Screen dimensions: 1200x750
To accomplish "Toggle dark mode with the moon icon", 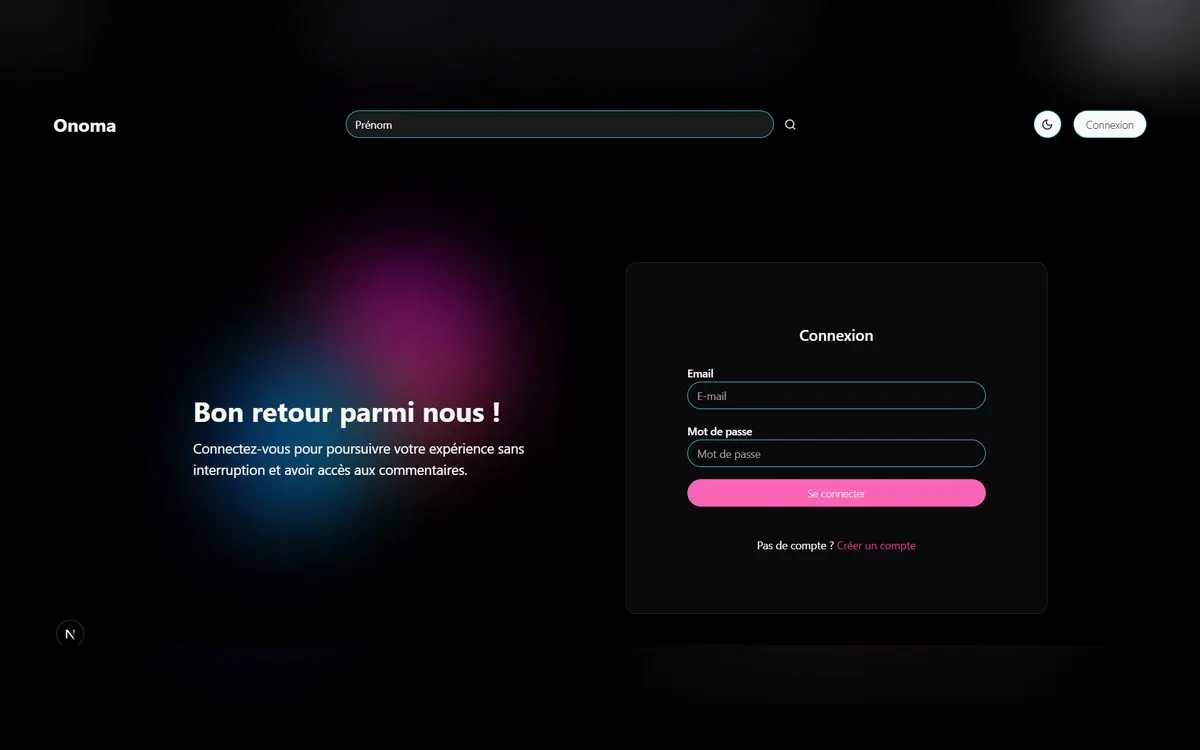I will (x=1047, y=125).
